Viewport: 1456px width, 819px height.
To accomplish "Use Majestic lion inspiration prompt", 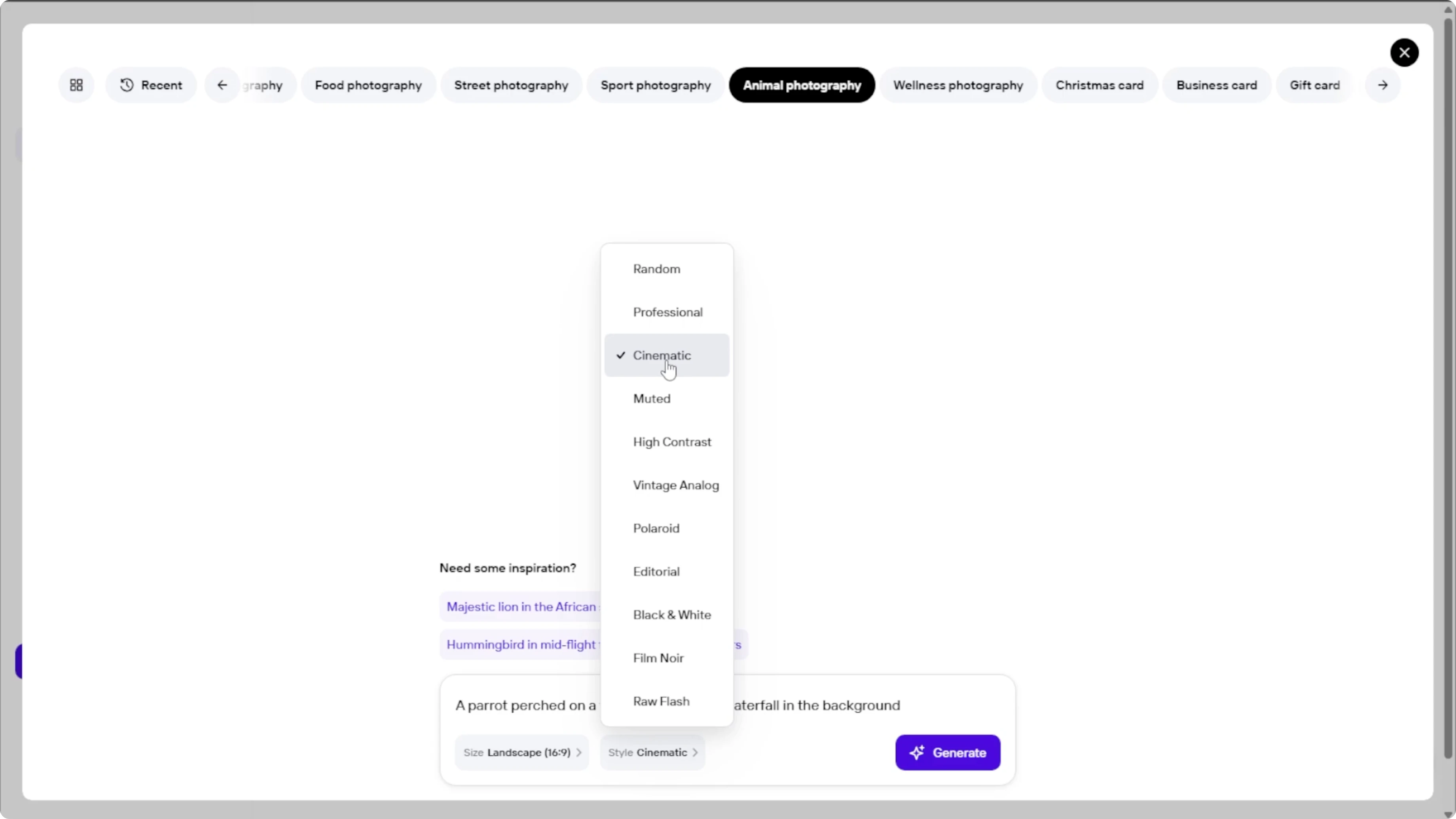I will pos(520,607).
